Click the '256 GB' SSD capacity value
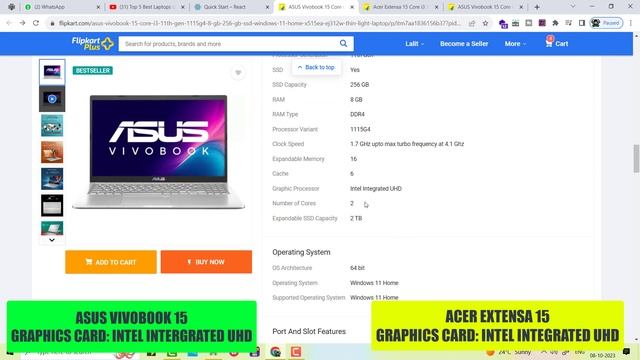This screenshot has width=640, height=360. (x=359, y=84)
